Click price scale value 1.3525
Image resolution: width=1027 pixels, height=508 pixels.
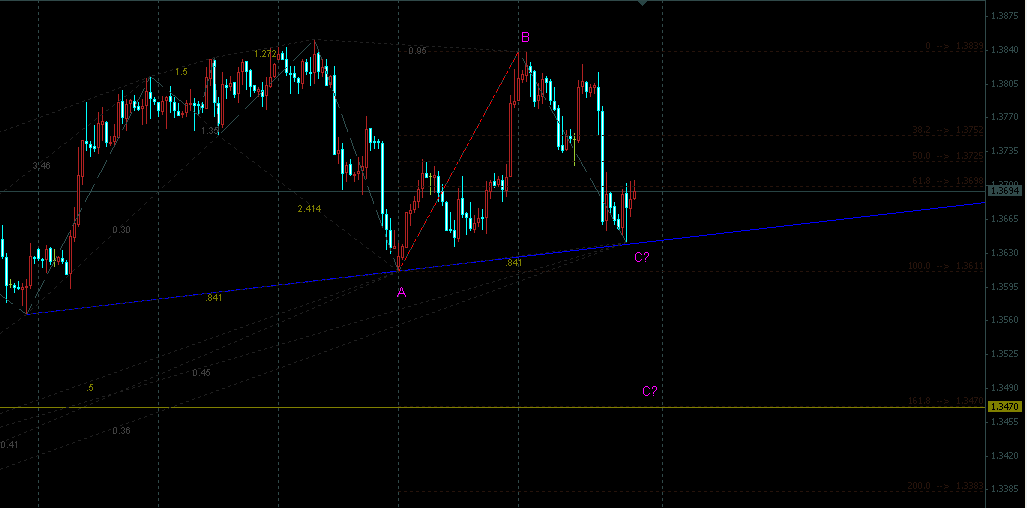pyautogui.click(x=1004, y=354)
